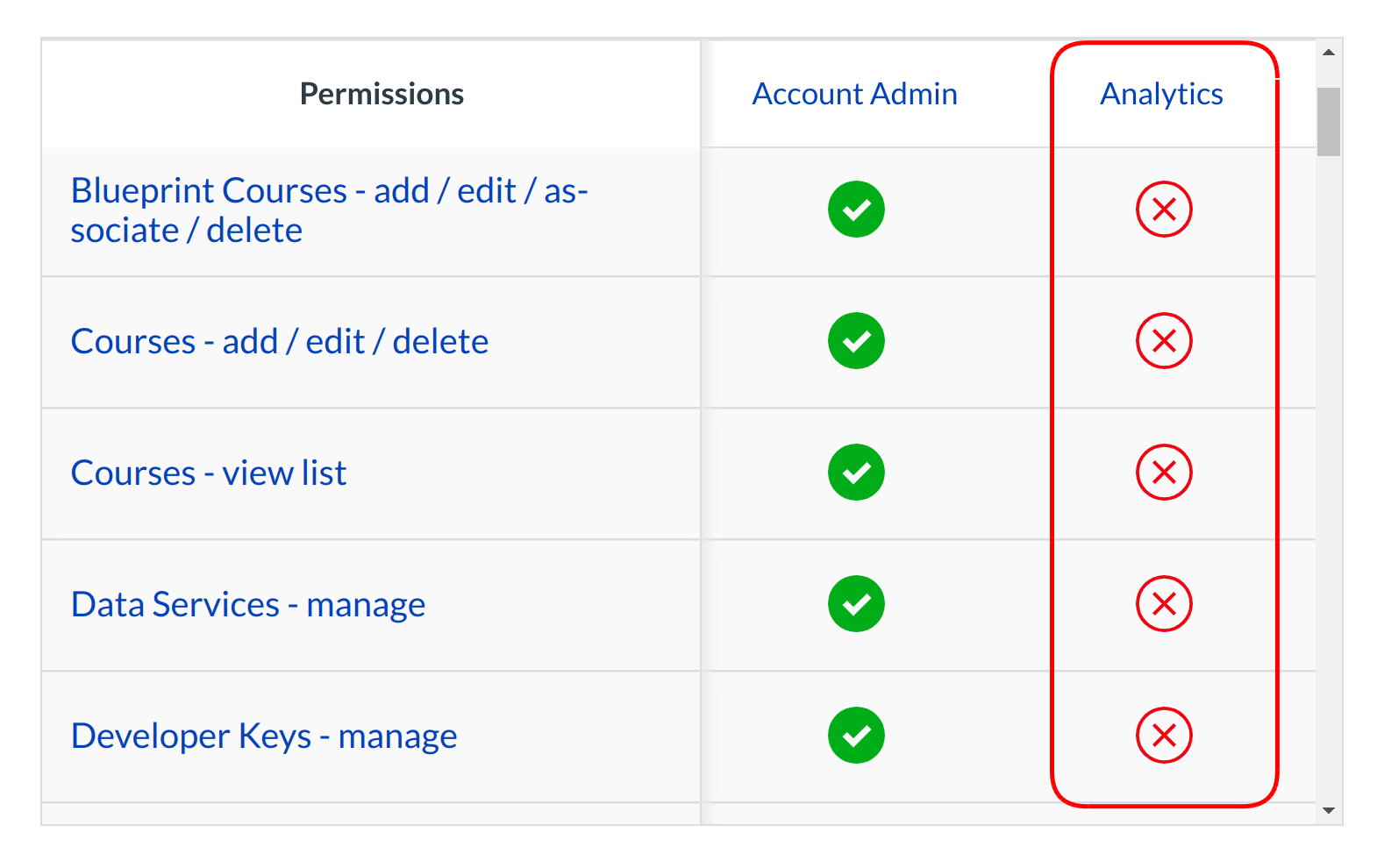1377x868 pixels.
Task: Click the scrollbar down arrow
Action: 1329,811
